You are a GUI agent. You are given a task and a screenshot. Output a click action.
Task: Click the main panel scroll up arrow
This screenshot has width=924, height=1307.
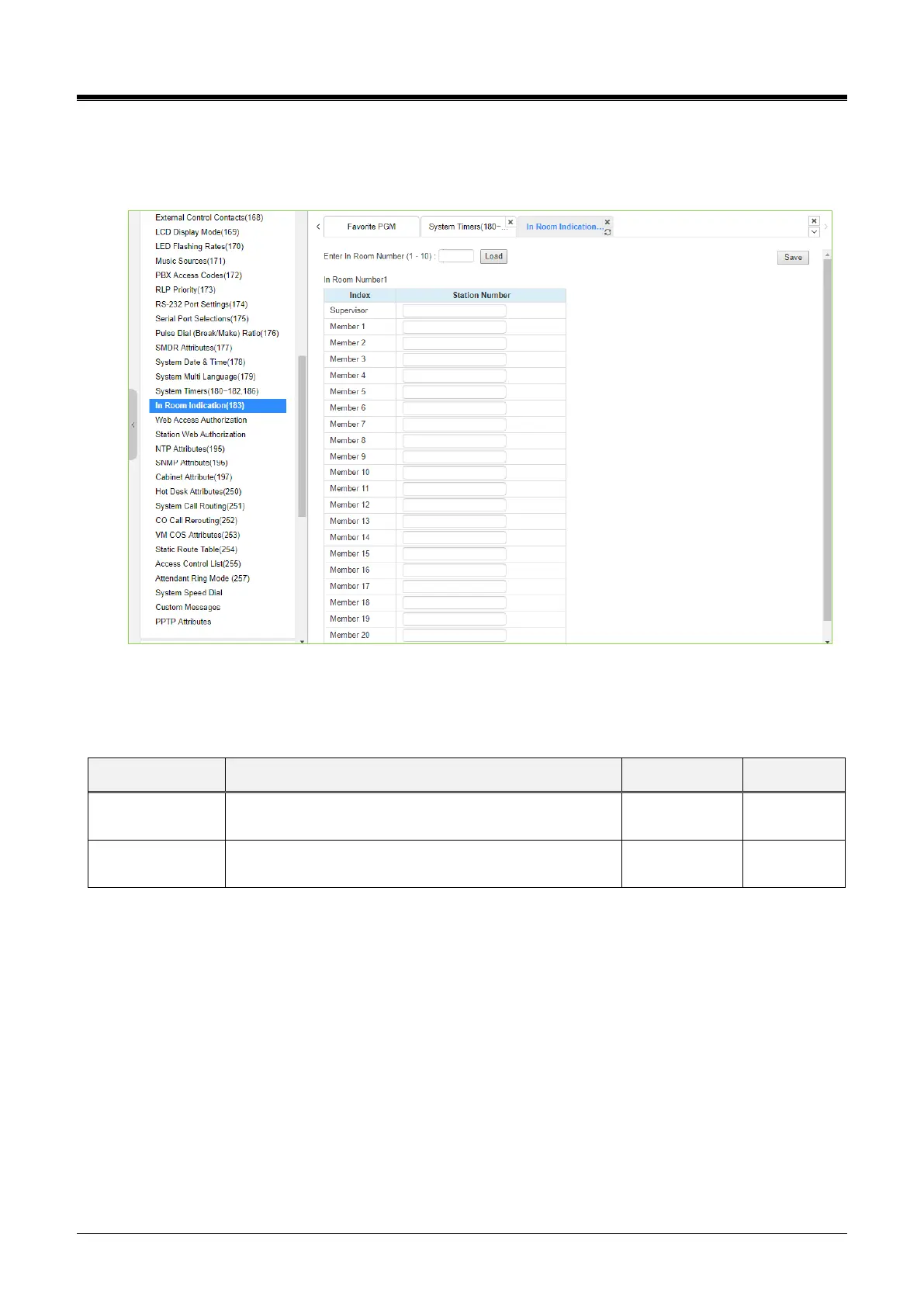coord(827,255)
